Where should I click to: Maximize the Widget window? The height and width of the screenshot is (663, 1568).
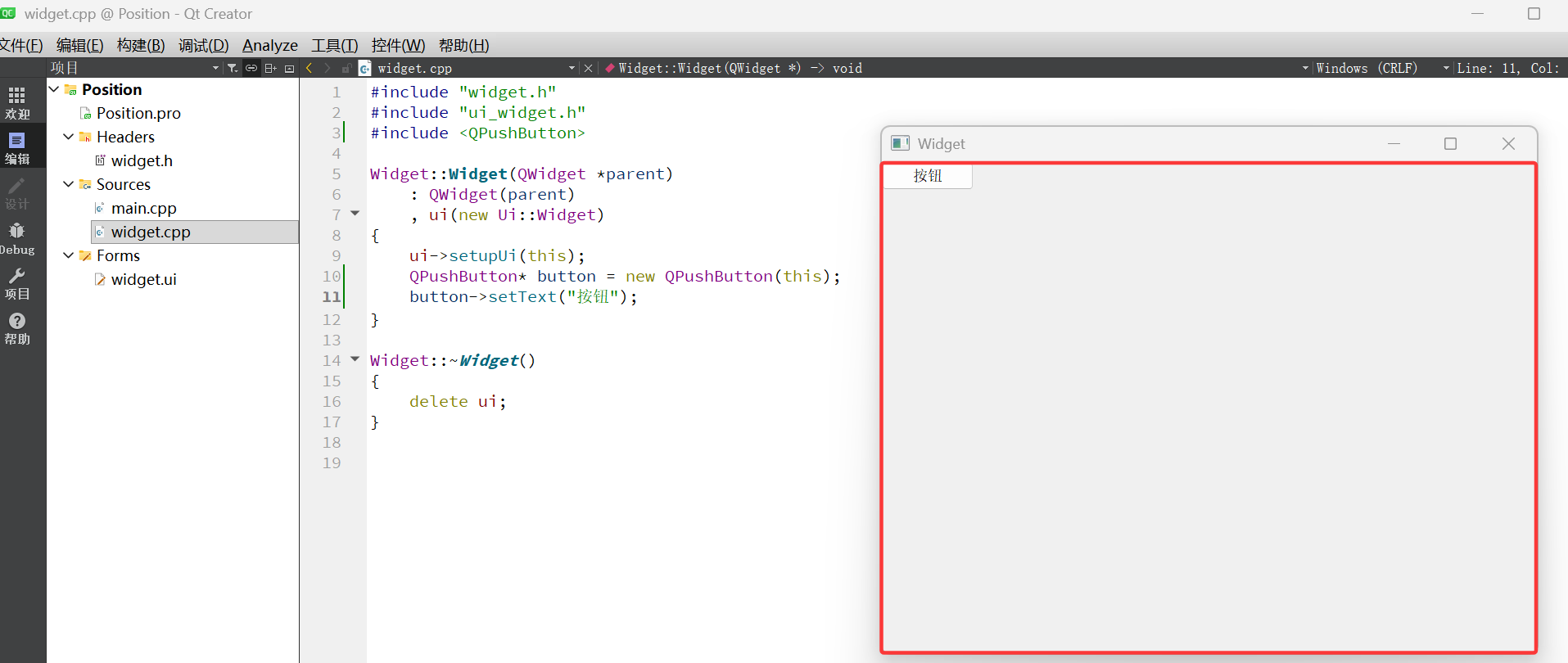[x=1450, y=143]
